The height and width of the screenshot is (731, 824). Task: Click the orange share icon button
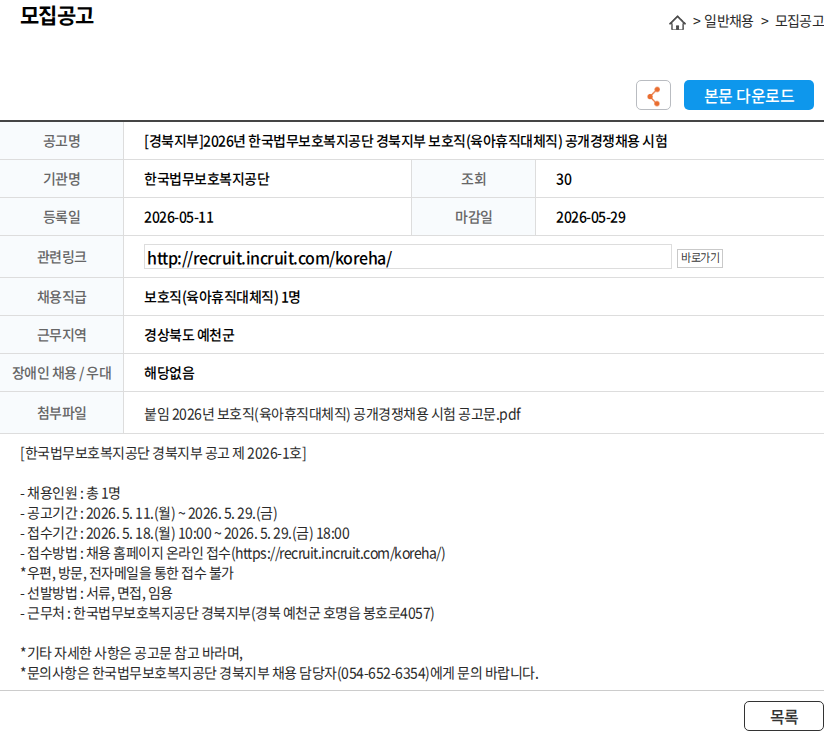653,95
